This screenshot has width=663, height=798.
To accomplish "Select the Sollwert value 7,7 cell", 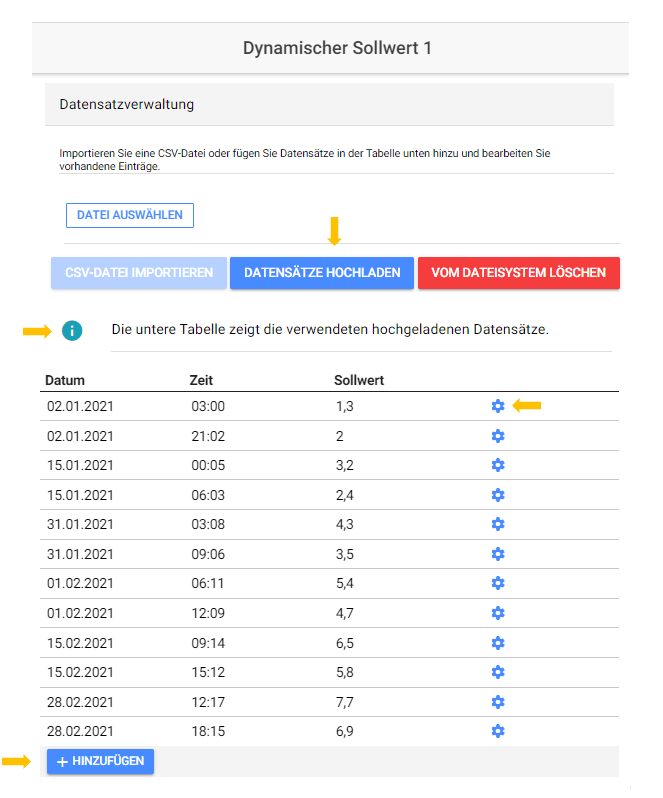I will [344, 702].
